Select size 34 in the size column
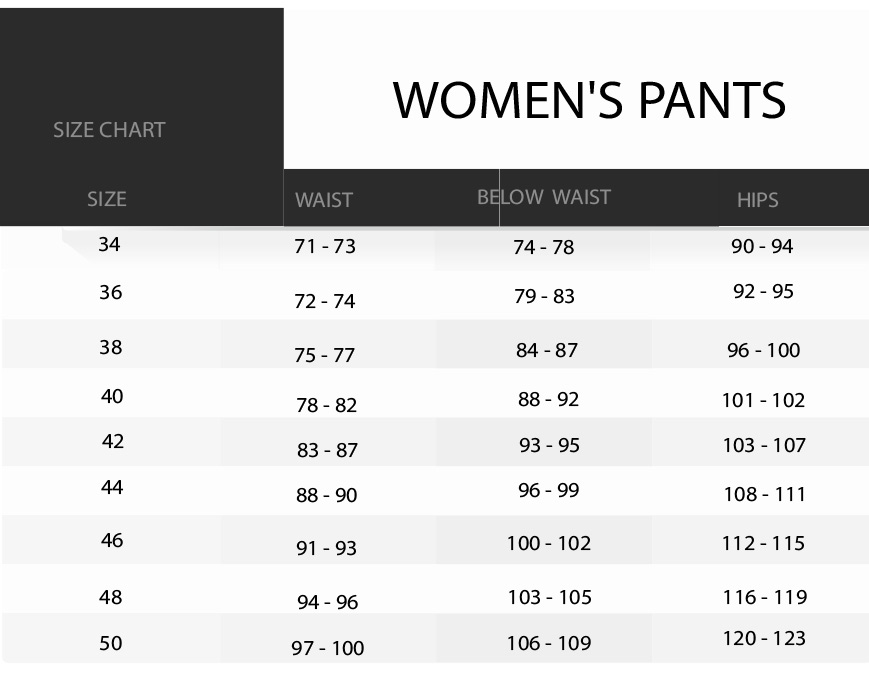Viewport: 869px width, 700px height. tap(109, 244)
